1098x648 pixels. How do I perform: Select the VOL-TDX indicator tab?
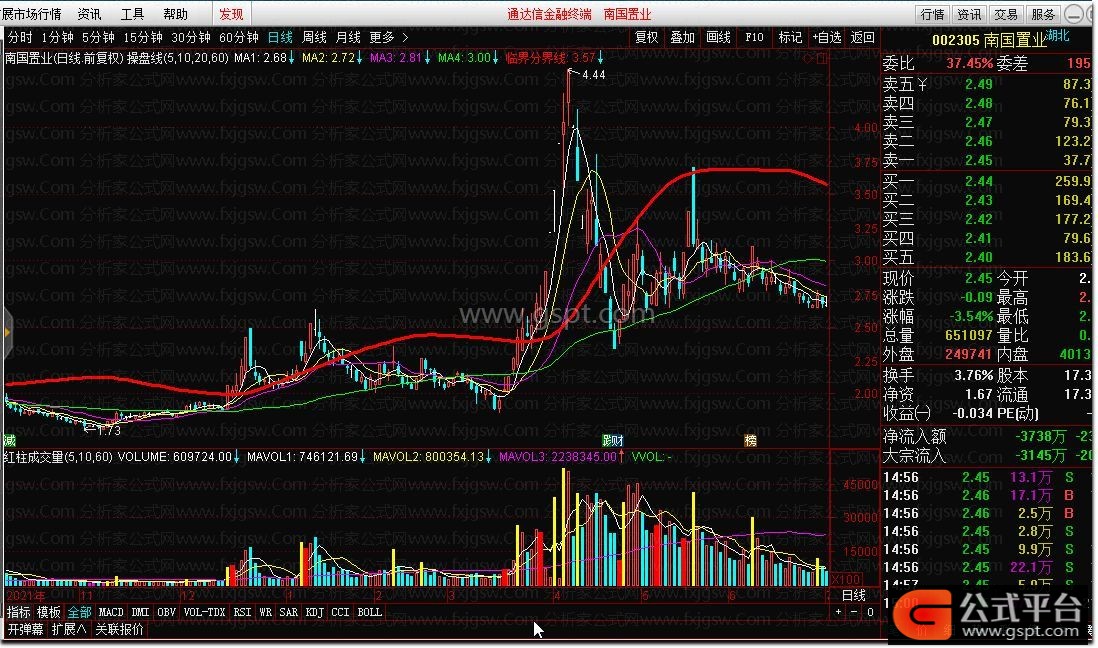pyautogui.click(x=204, y=612)
